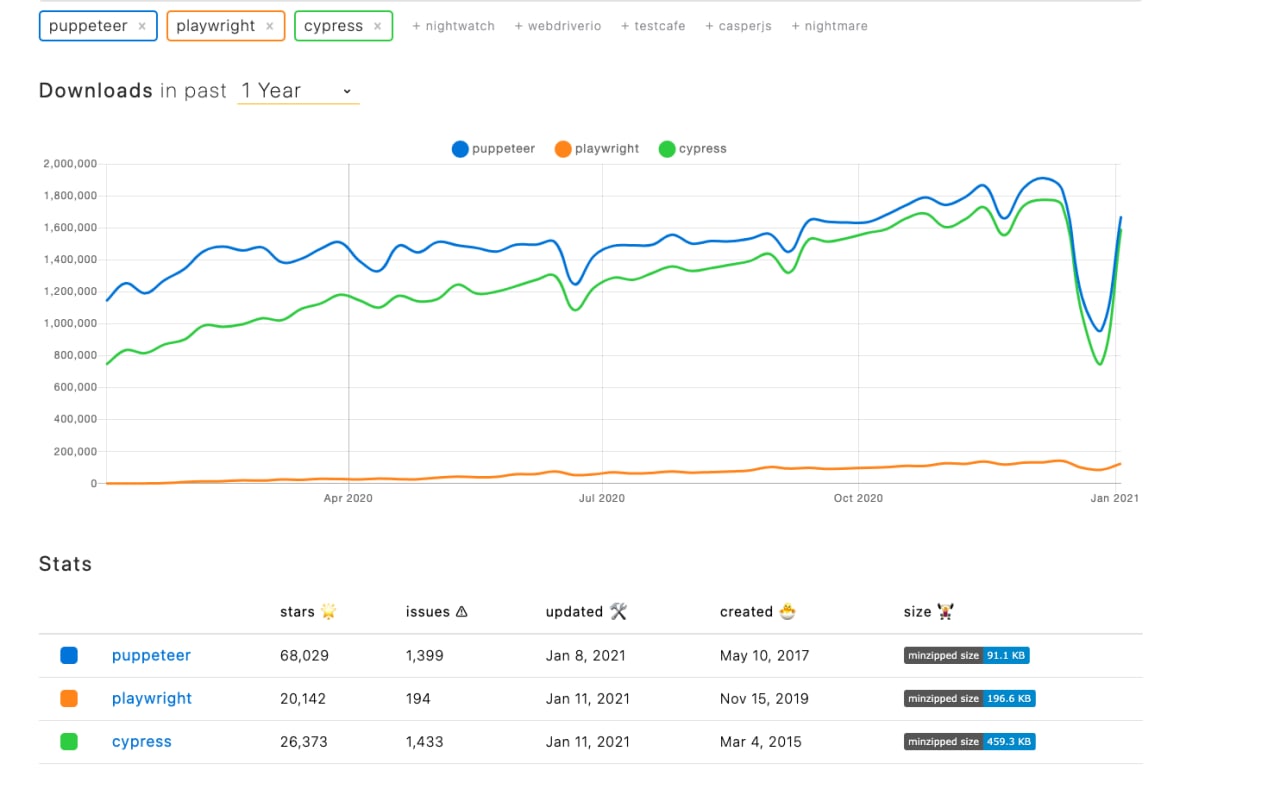Toggle puppeteer series via blue legend dot
Viewport: 1280px width, 789px height.
pos(460,149)
